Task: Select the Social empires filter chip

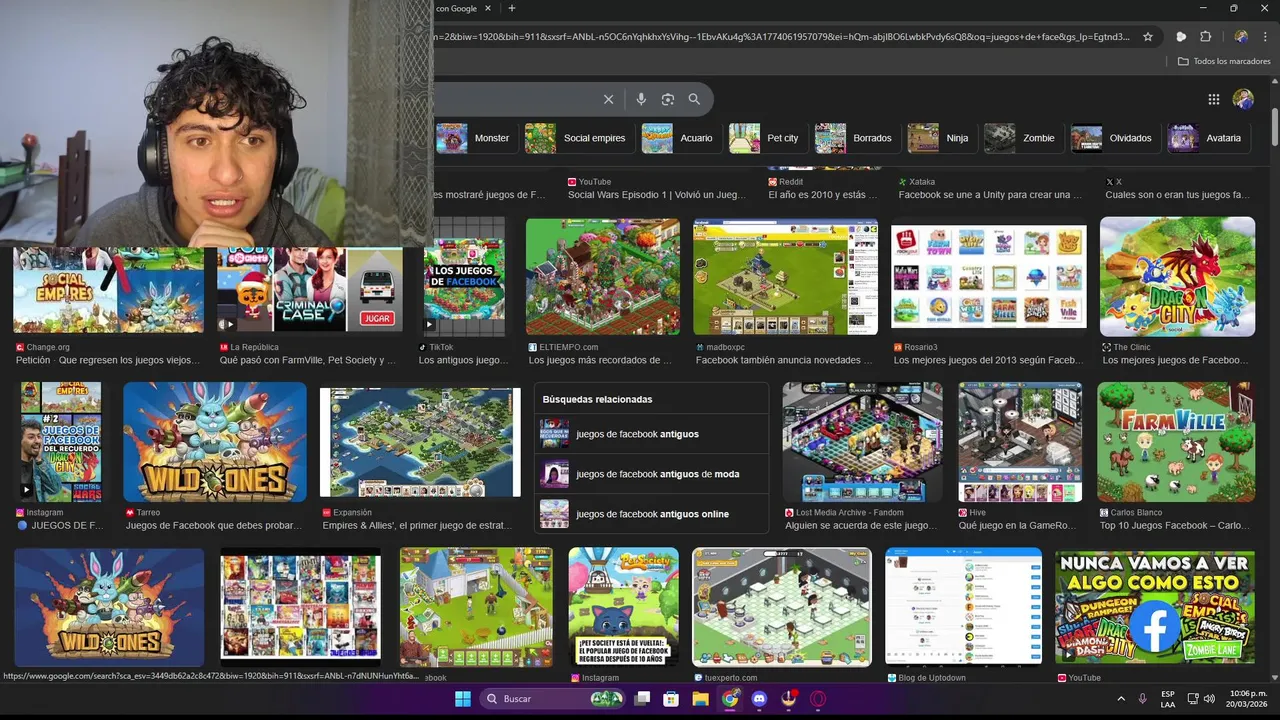Action: (578, 138)
